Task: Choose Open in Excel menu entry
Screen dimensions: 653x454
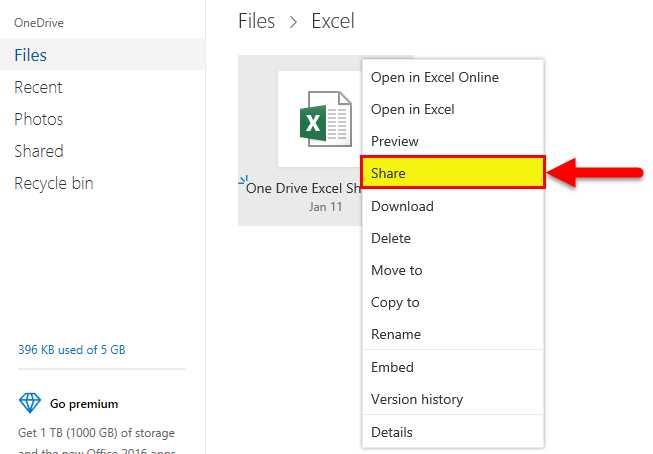Action: (x=412, y=109)
